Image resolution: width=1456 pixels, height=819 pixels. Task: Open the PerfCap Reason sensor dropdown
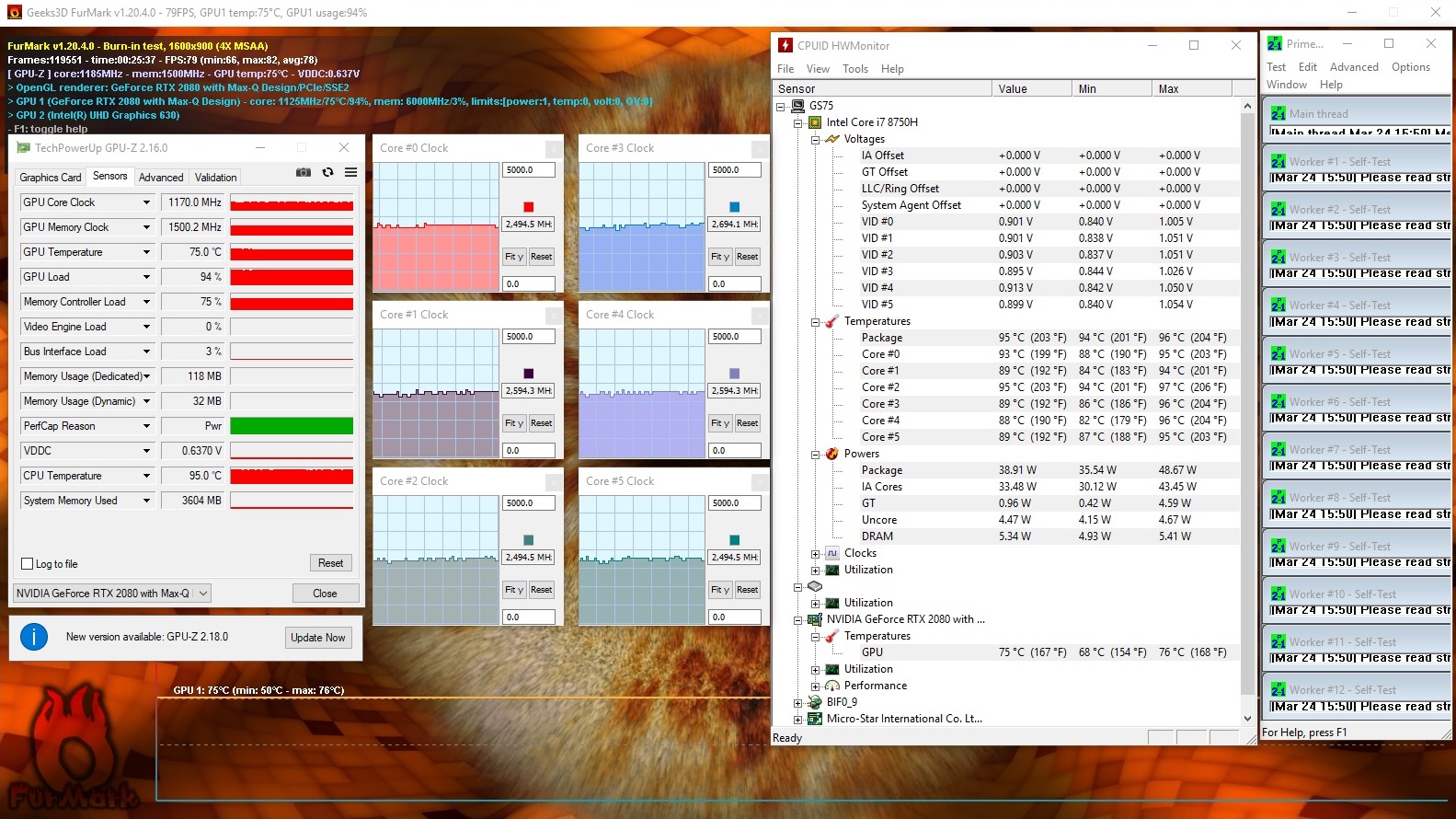146,426
